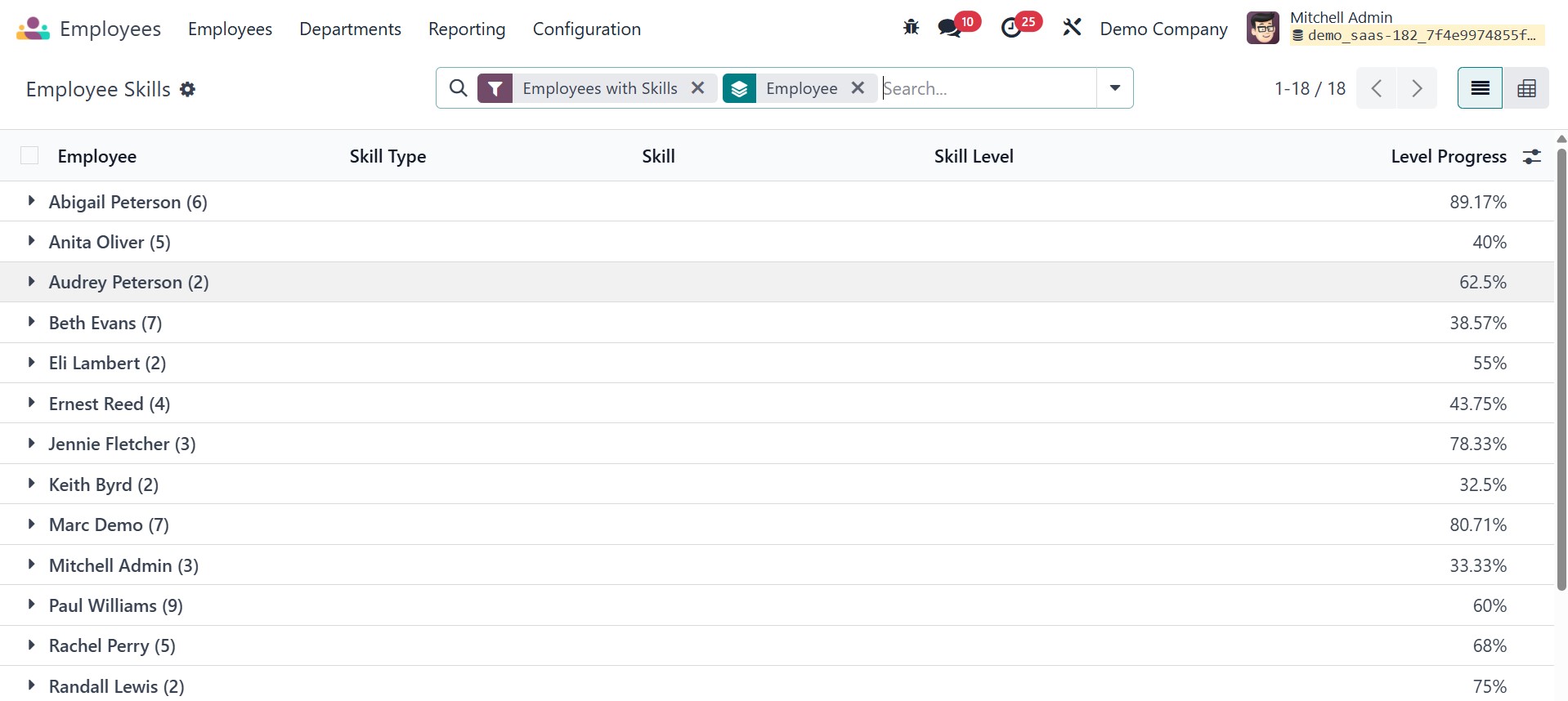This screenshot has width=1568, height=701.
Task: Expand the Randall Lewis group
Action: pyautogui.click(x=31, y=685)
